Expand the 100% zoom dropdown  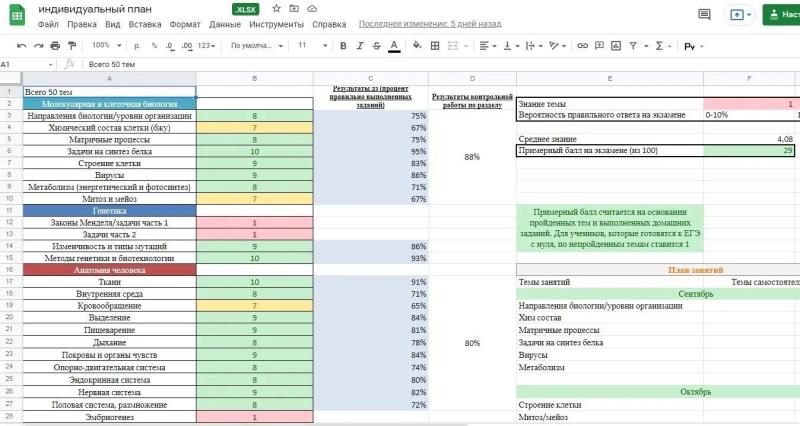107,45
